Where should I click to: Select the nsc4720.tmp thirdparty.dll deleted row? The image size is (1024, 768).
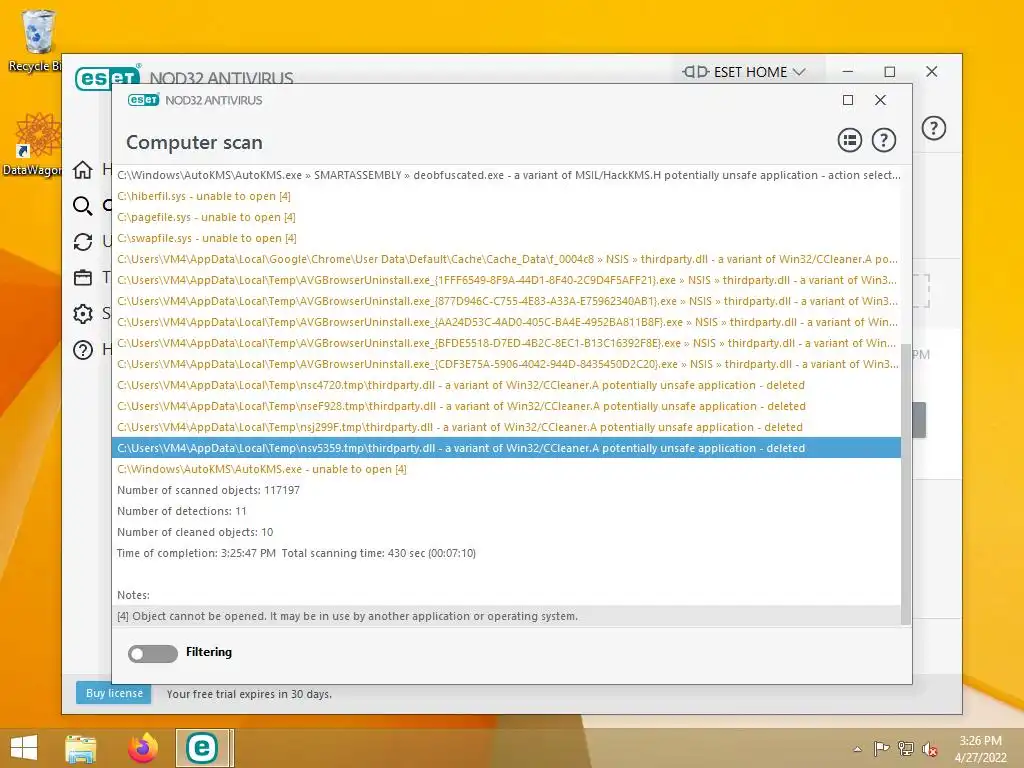(x=506, y=385)
